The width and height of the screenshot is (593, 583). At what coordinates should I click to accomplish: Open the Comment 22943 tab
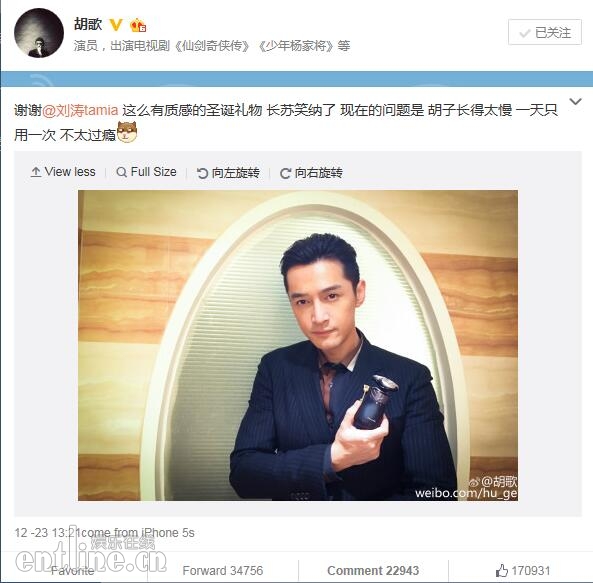point(373,570)
